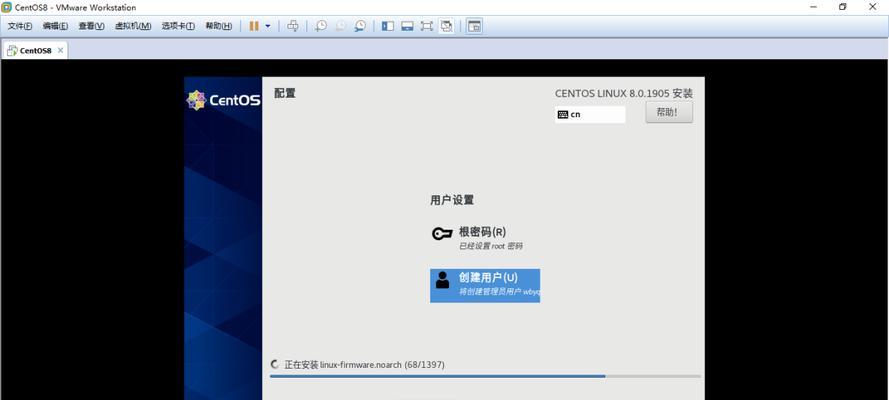Enter full screen mode icon

click(x=426, y=26)
